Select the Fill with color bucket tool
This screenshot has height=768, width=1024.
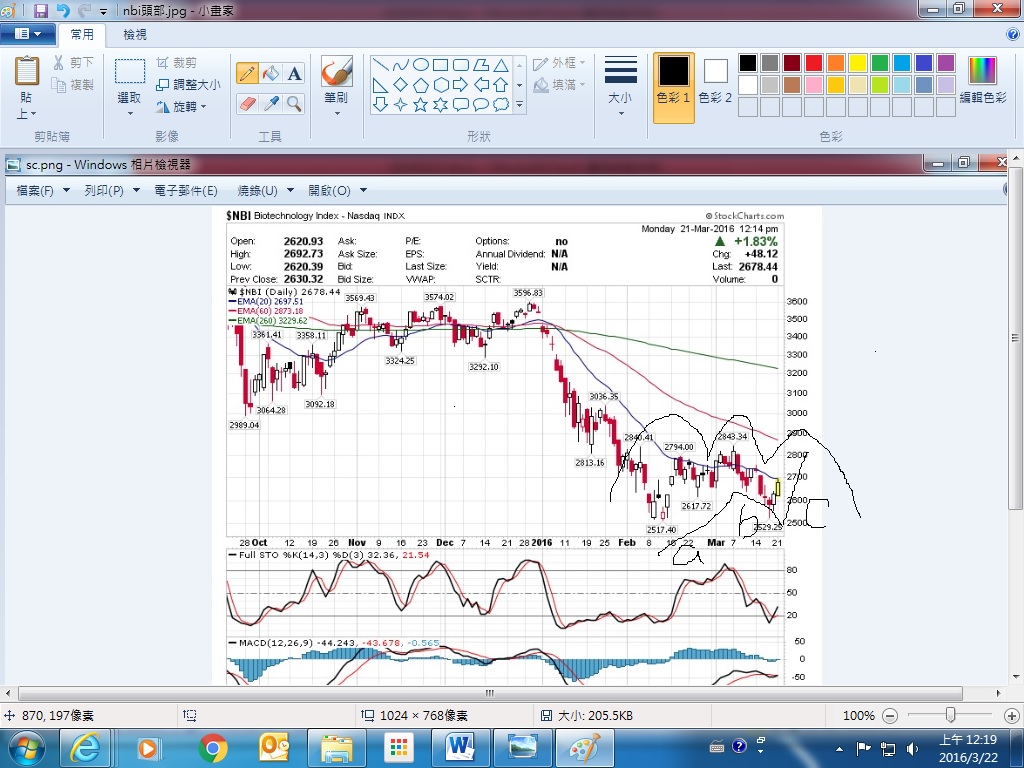270,73
